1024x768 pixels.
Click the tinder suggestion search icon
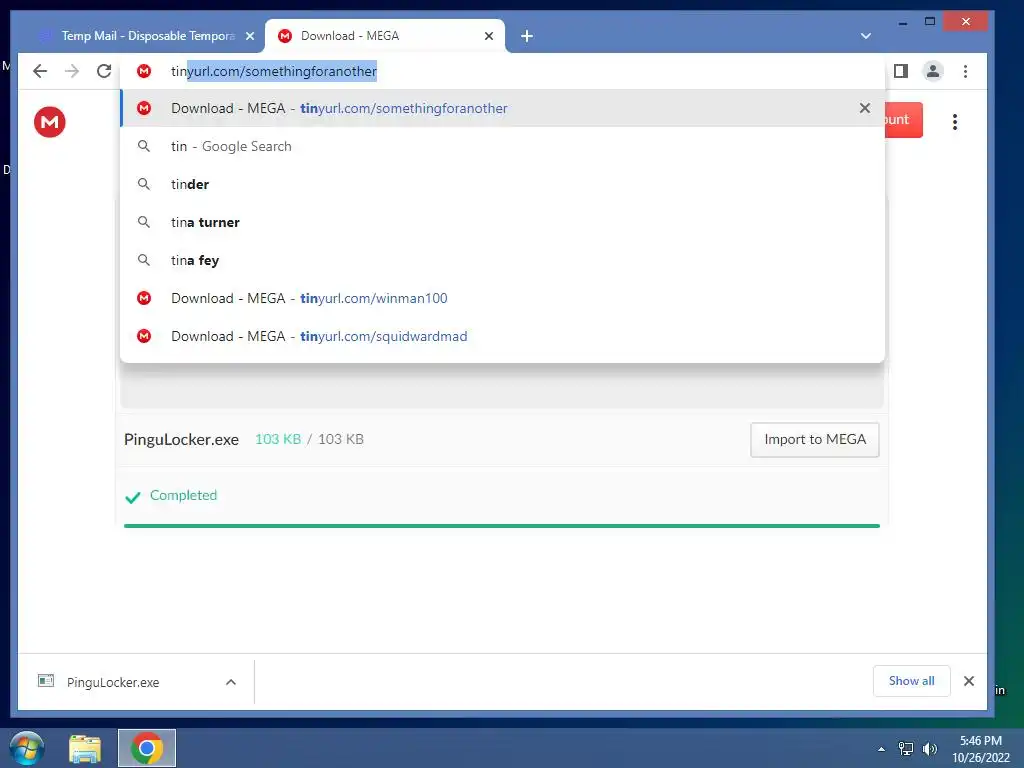(x=144, y=184)
